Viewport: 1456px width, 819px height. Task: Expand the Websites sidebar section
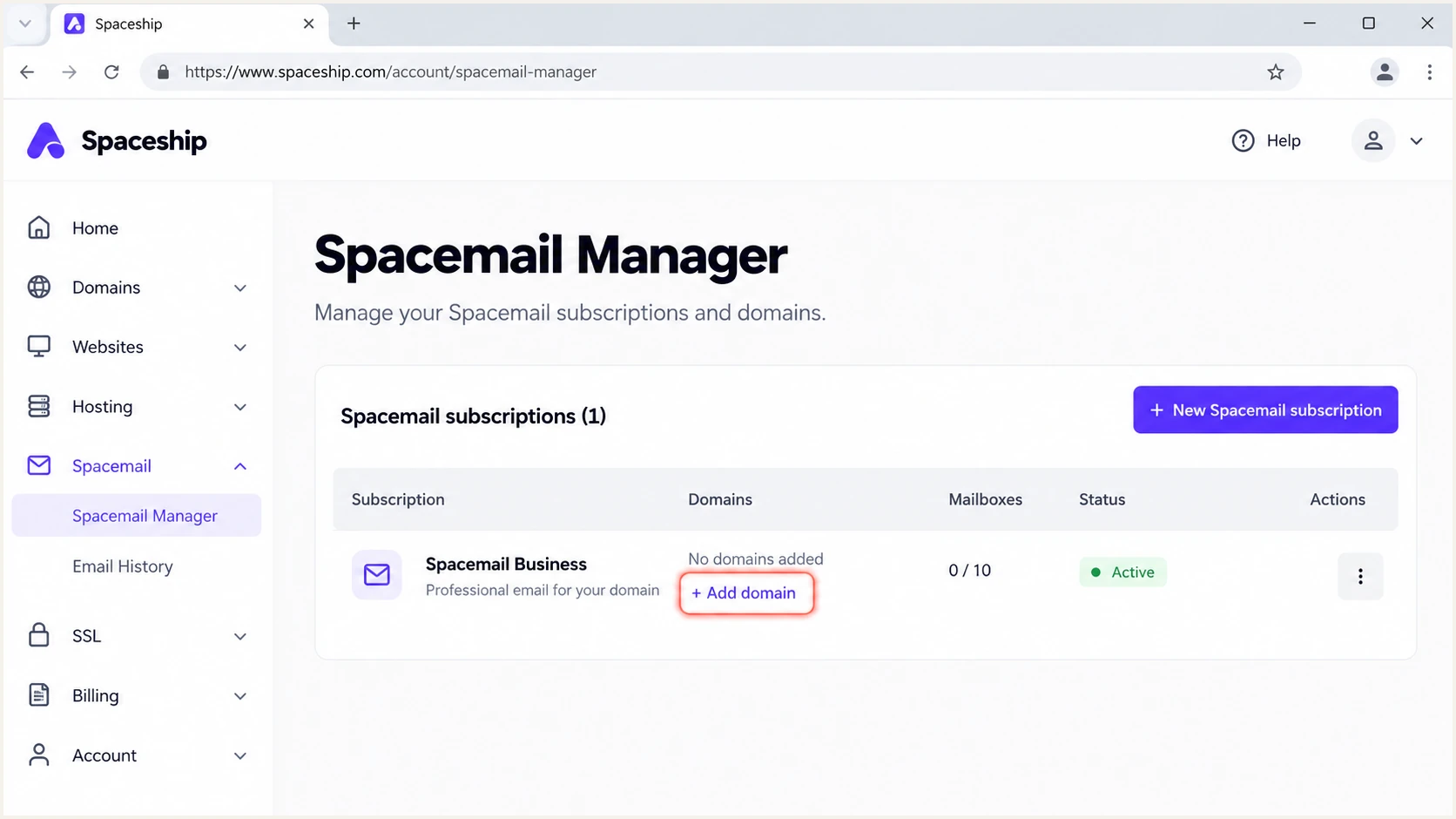240,347
